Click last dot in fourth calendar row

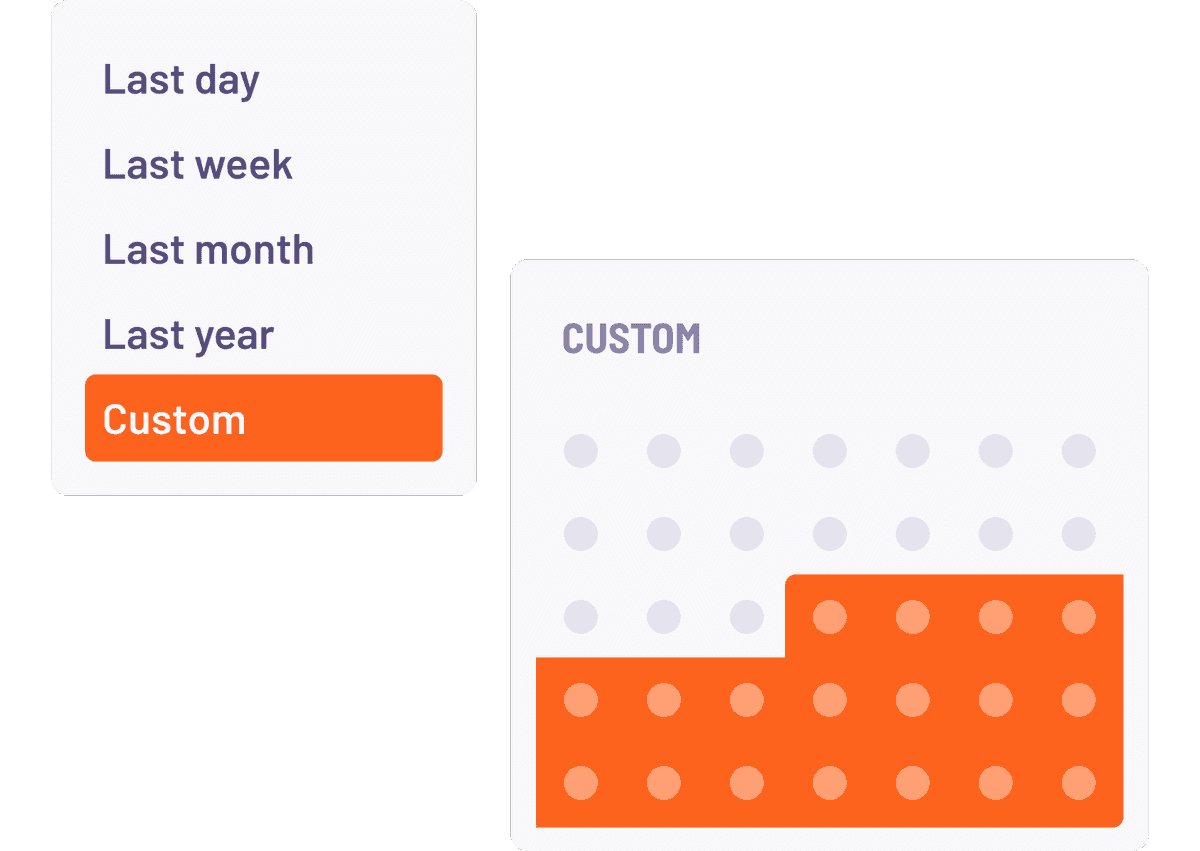pyautogui.click(x=1078, y=700)
